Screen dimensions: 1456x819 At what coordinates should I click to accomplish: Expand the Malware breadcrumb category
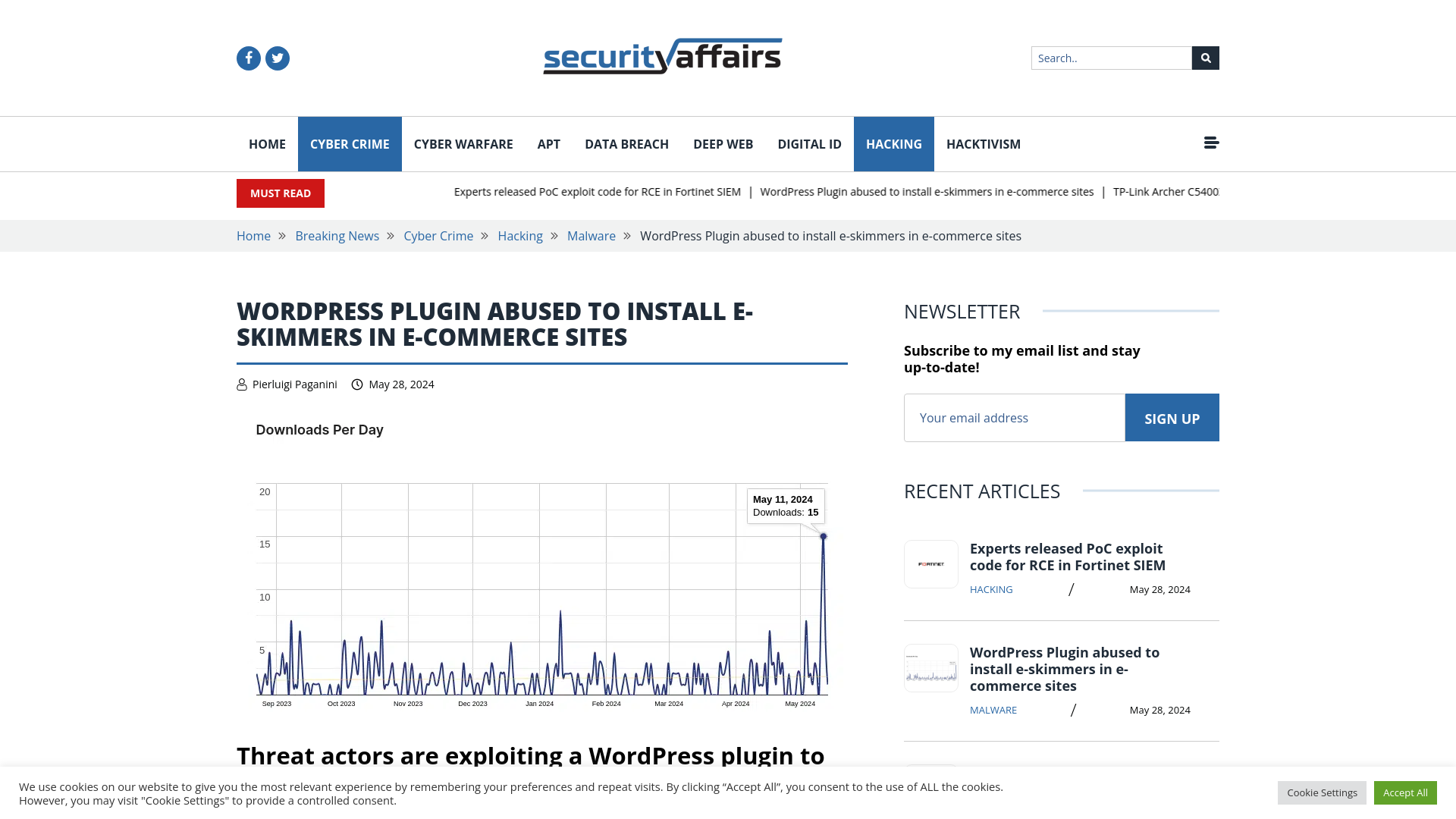pyautogui.click(x=591, y=235)
